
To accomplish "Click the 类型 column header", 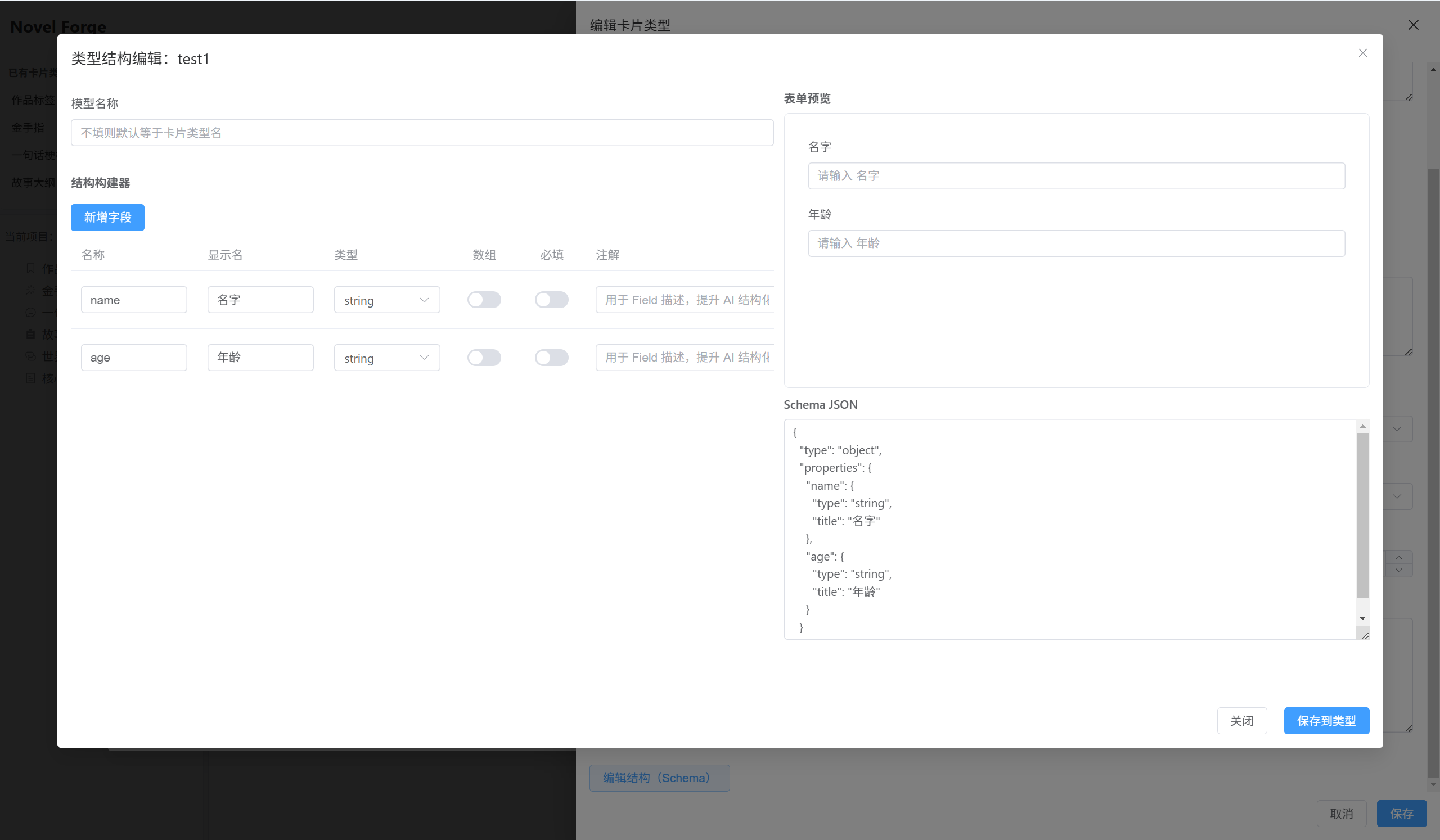I will click(346, 255).
